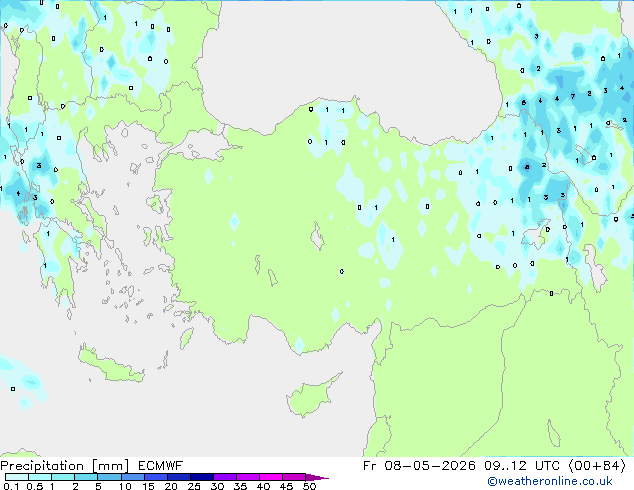The height and width of the screenshot is (490, 634).
Task: Pick the 35–40 mm violet legend swatch
Action: tap(247, 477)
